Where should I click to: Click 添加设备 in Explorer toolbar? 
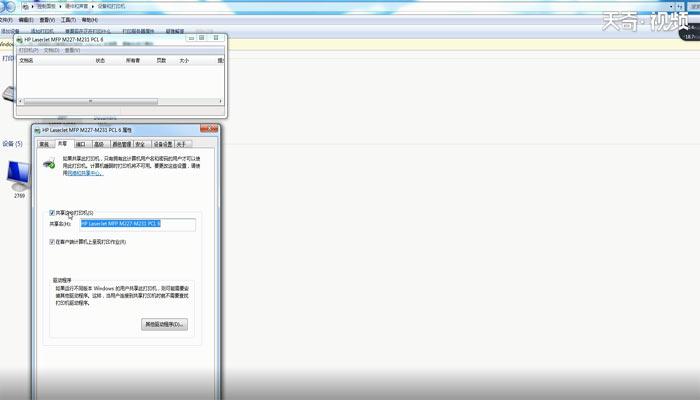click(x=10, y=31)
